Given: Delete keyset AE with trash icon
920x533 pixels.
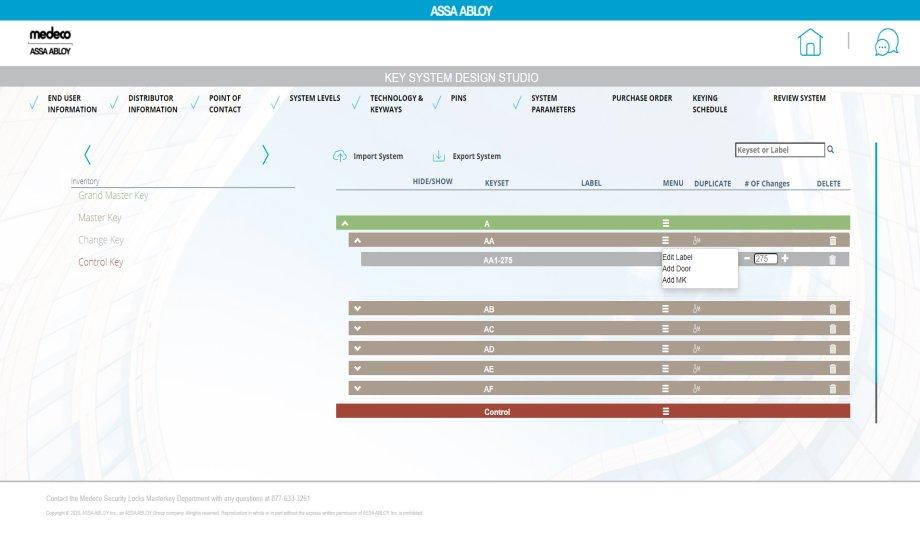Looking at the screenshot, I should point(833,369).
